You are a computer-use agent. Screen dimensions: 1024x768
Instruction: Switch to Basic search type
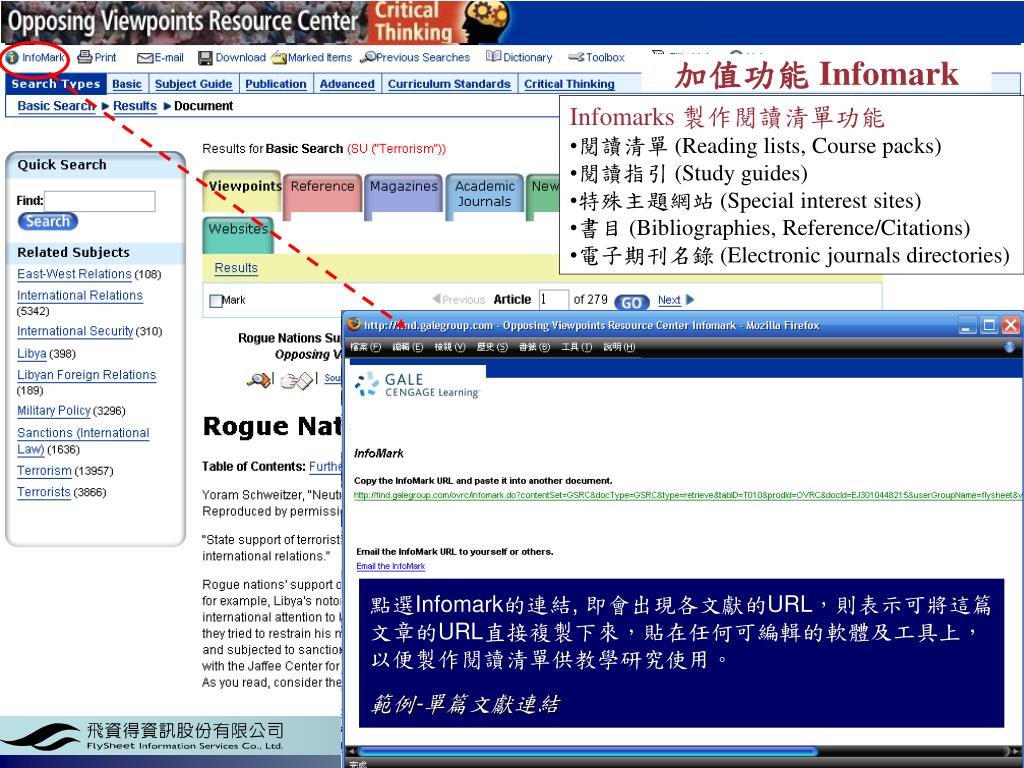coord(127,84)
